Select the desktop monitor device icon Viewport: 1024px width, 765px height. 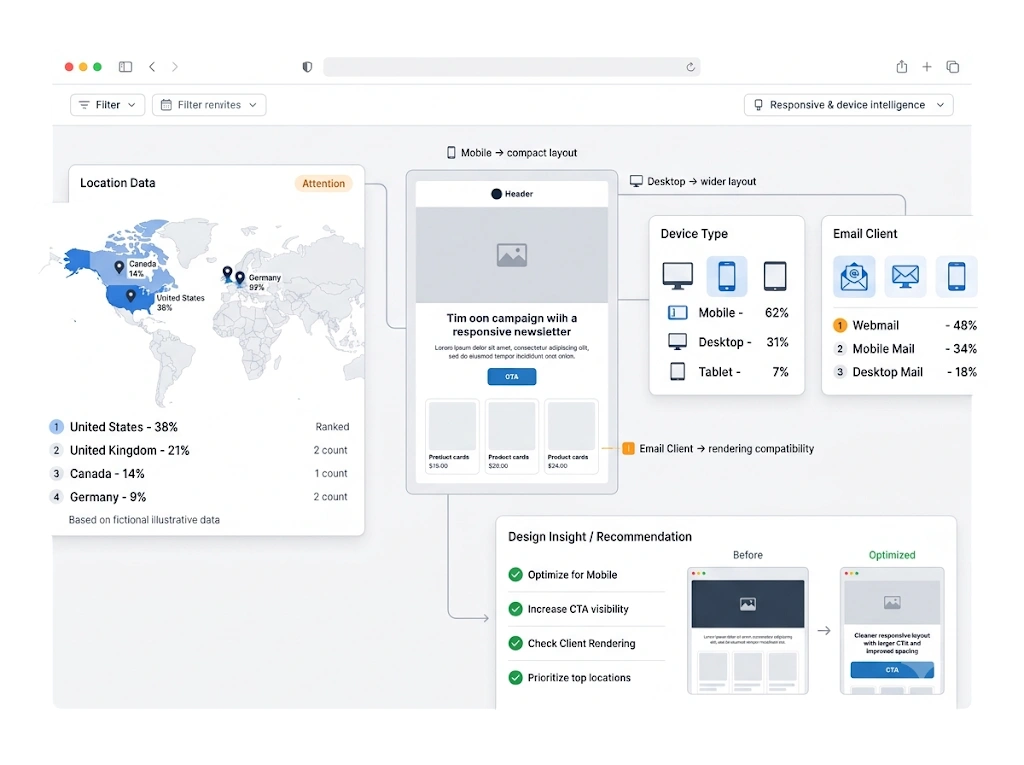pyautogui.click(x=678, y=276)
